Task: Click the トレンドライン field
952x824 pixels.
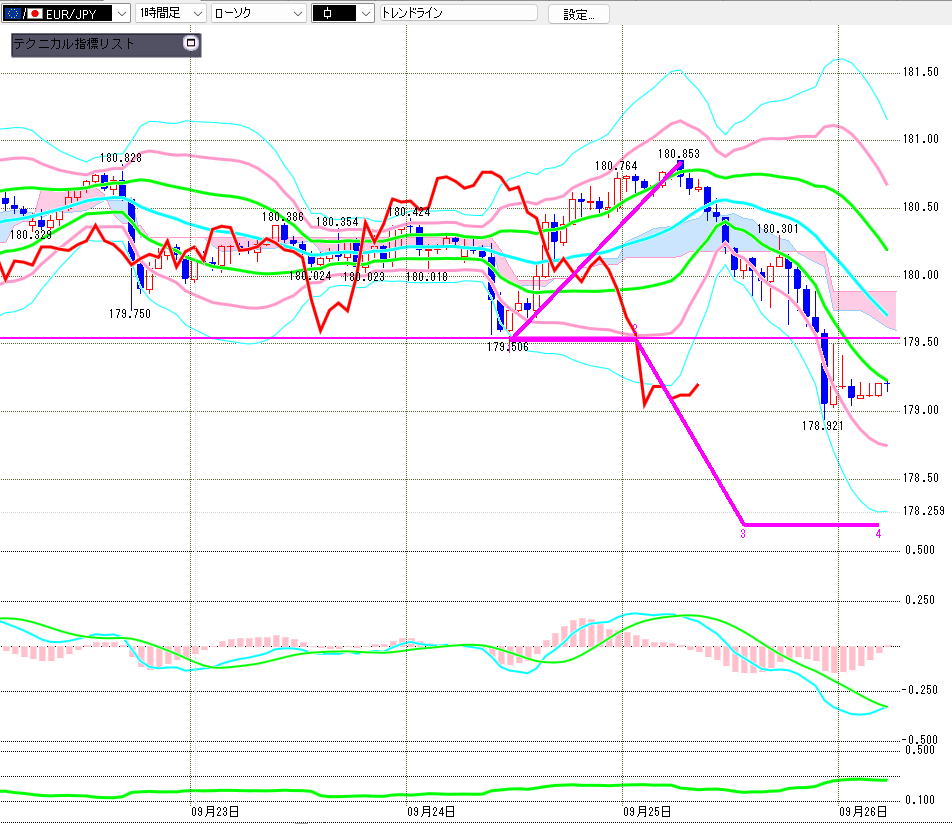Action: 458,13
